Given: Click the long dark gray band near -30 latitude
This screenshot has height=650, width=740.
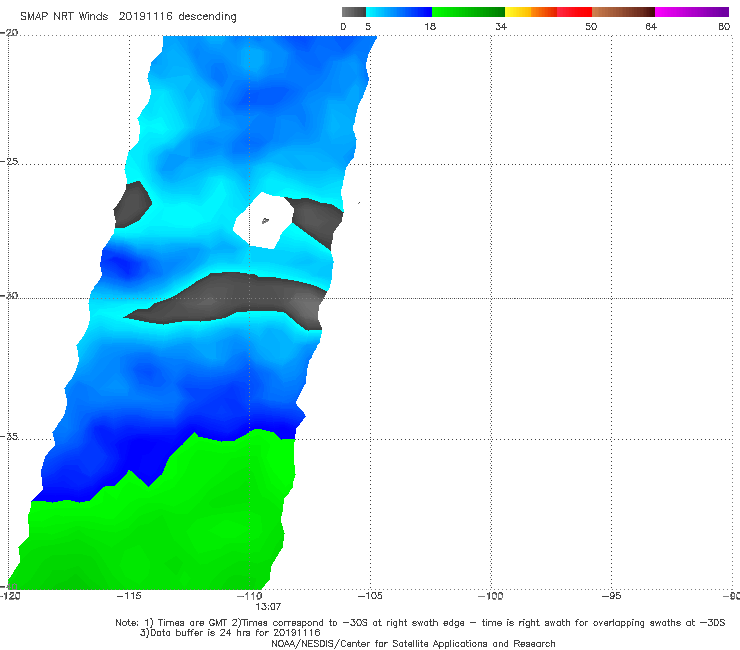Looking at the screenshot, I should 226,300.
